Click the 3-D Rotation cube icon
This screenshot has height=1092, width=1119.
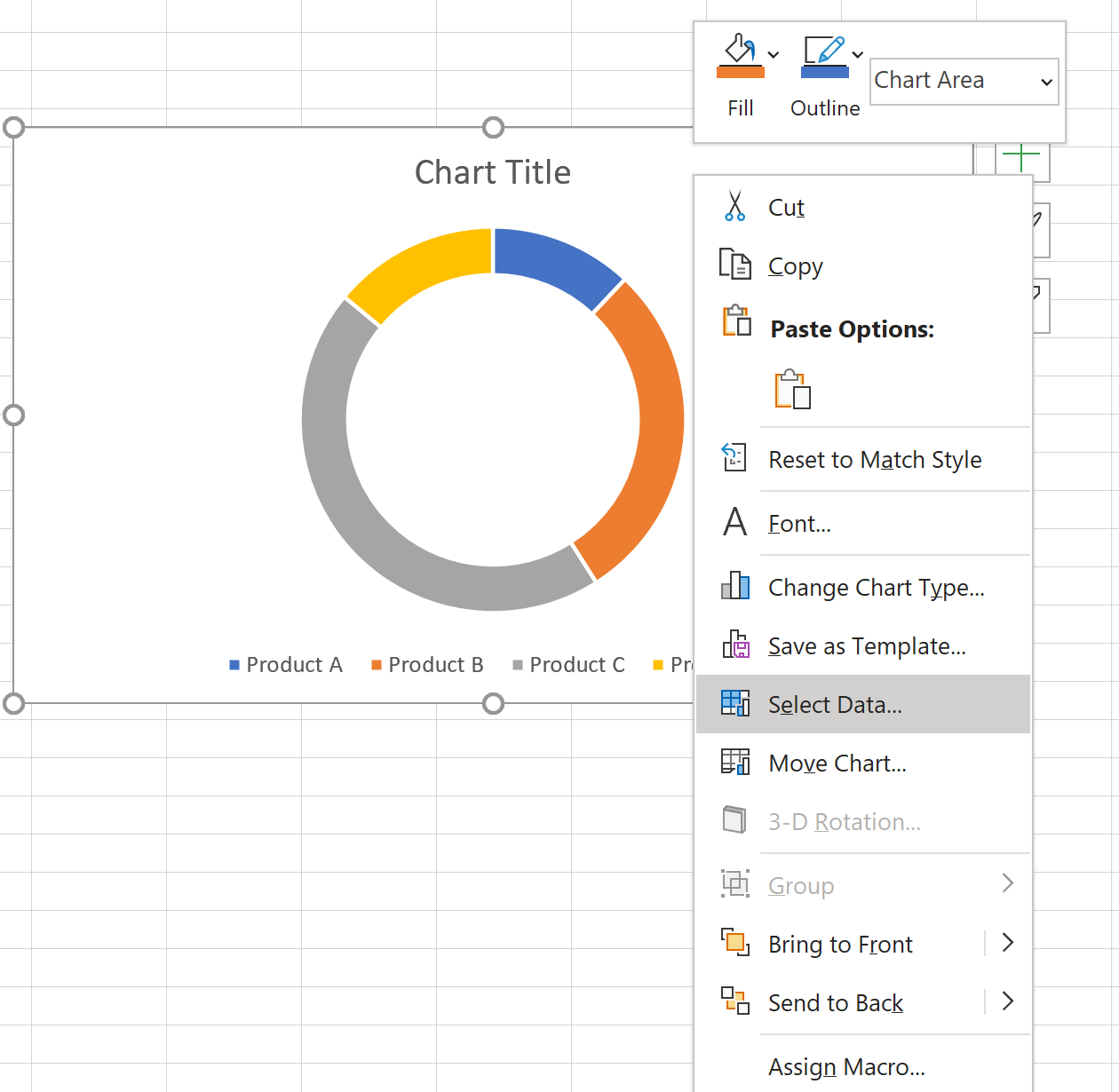(734, 820)
